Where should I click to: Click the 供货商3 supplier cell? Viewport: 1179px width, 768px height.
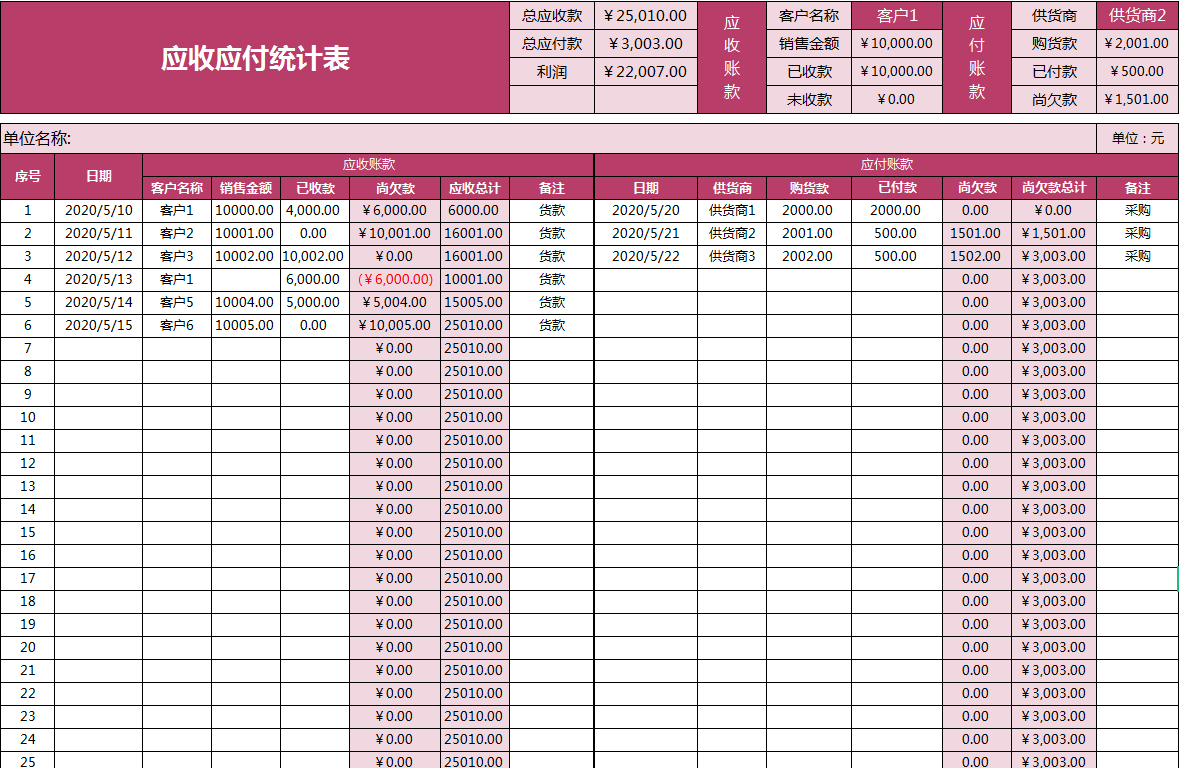[x=732, y=256]
